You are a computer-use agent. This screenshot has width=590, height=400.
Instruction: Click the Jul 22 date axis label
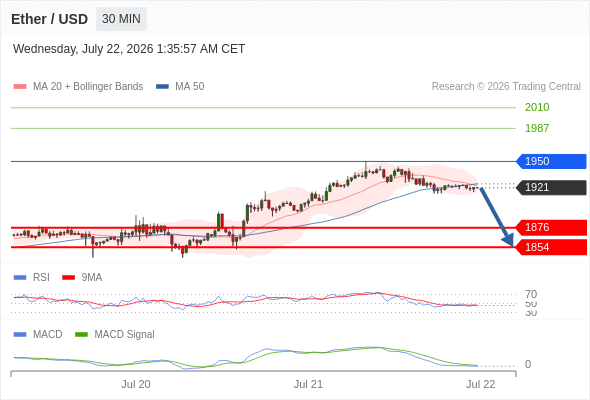click(481, 385)
